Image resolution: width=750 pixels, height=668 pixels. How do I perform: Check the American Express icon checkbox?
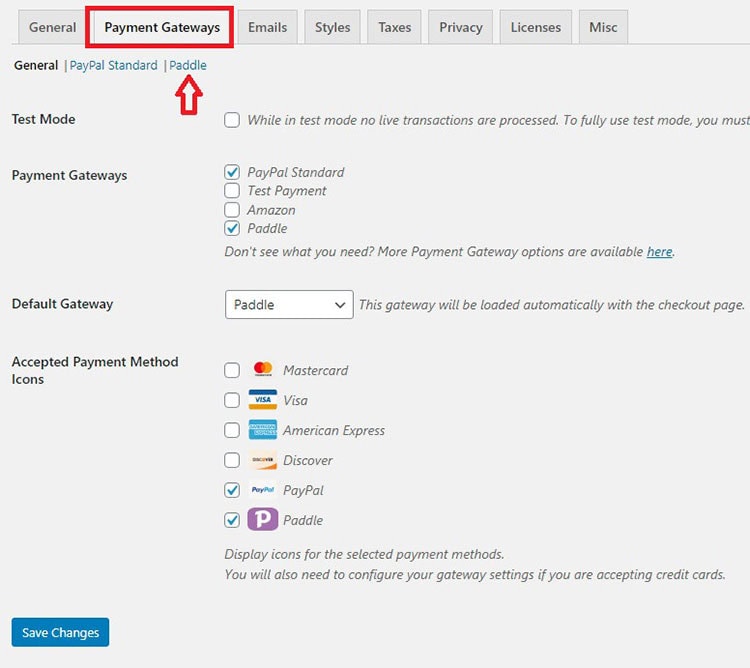(232, 430)
